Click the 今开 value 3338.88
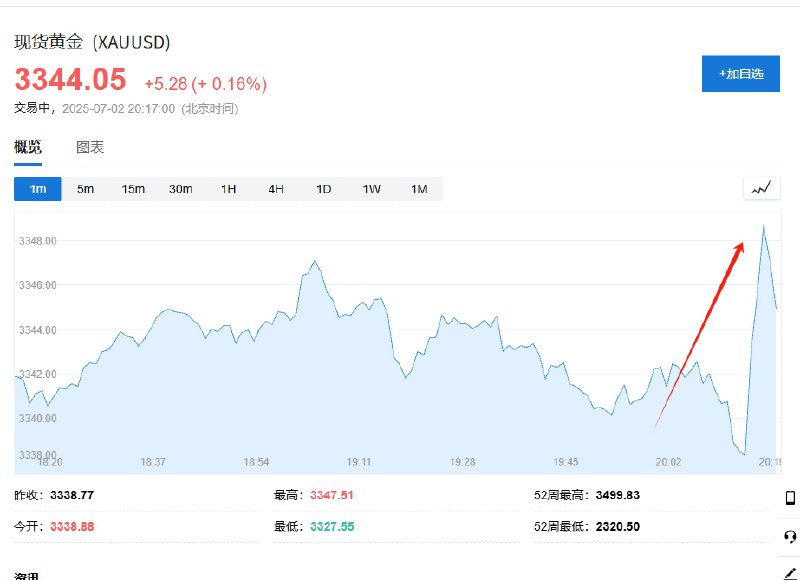The height and width of the screenshot is (580, 800). (x=72, y=526)
